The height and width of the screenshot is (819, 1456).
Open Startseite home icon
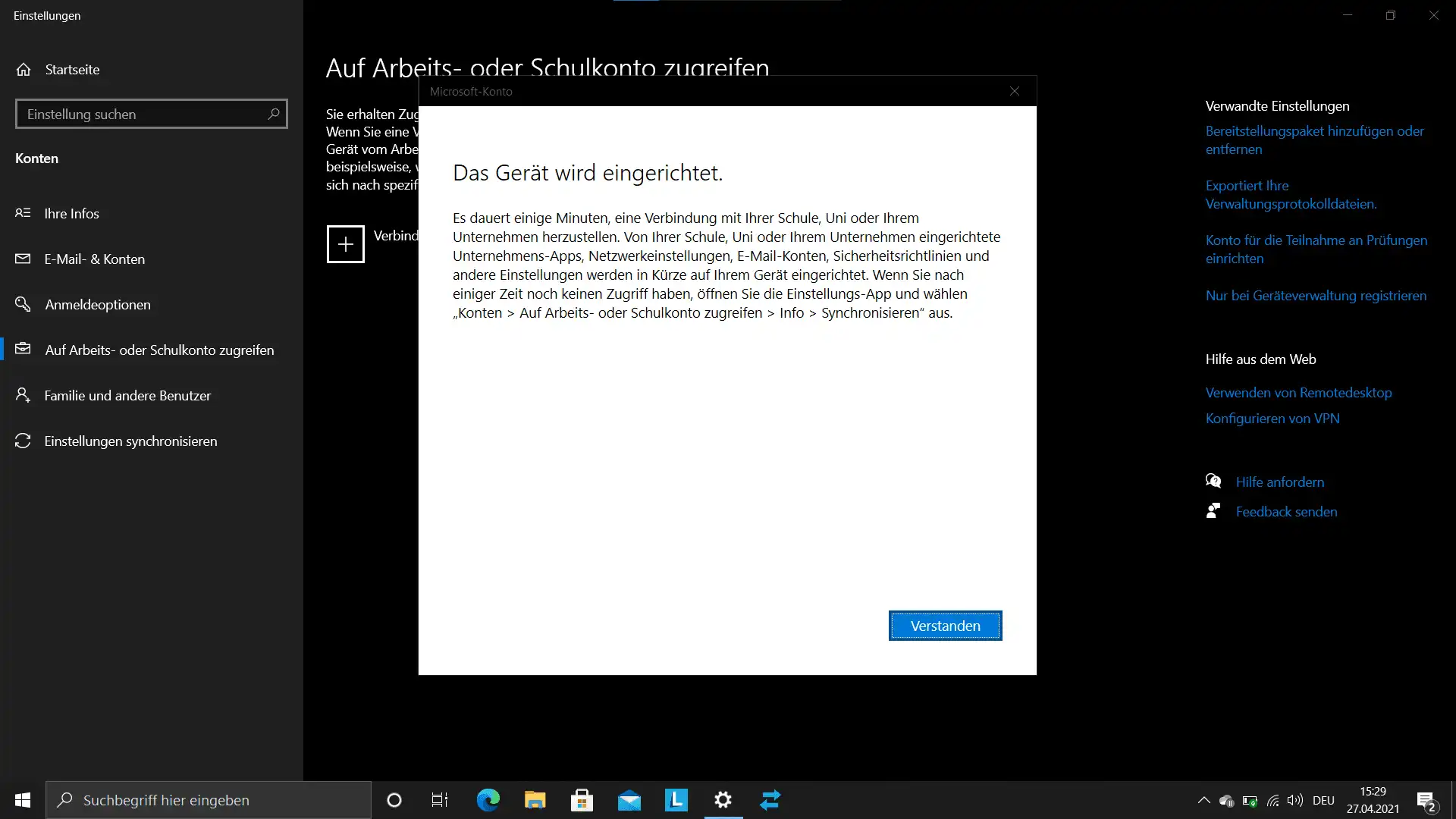[24, 69]
